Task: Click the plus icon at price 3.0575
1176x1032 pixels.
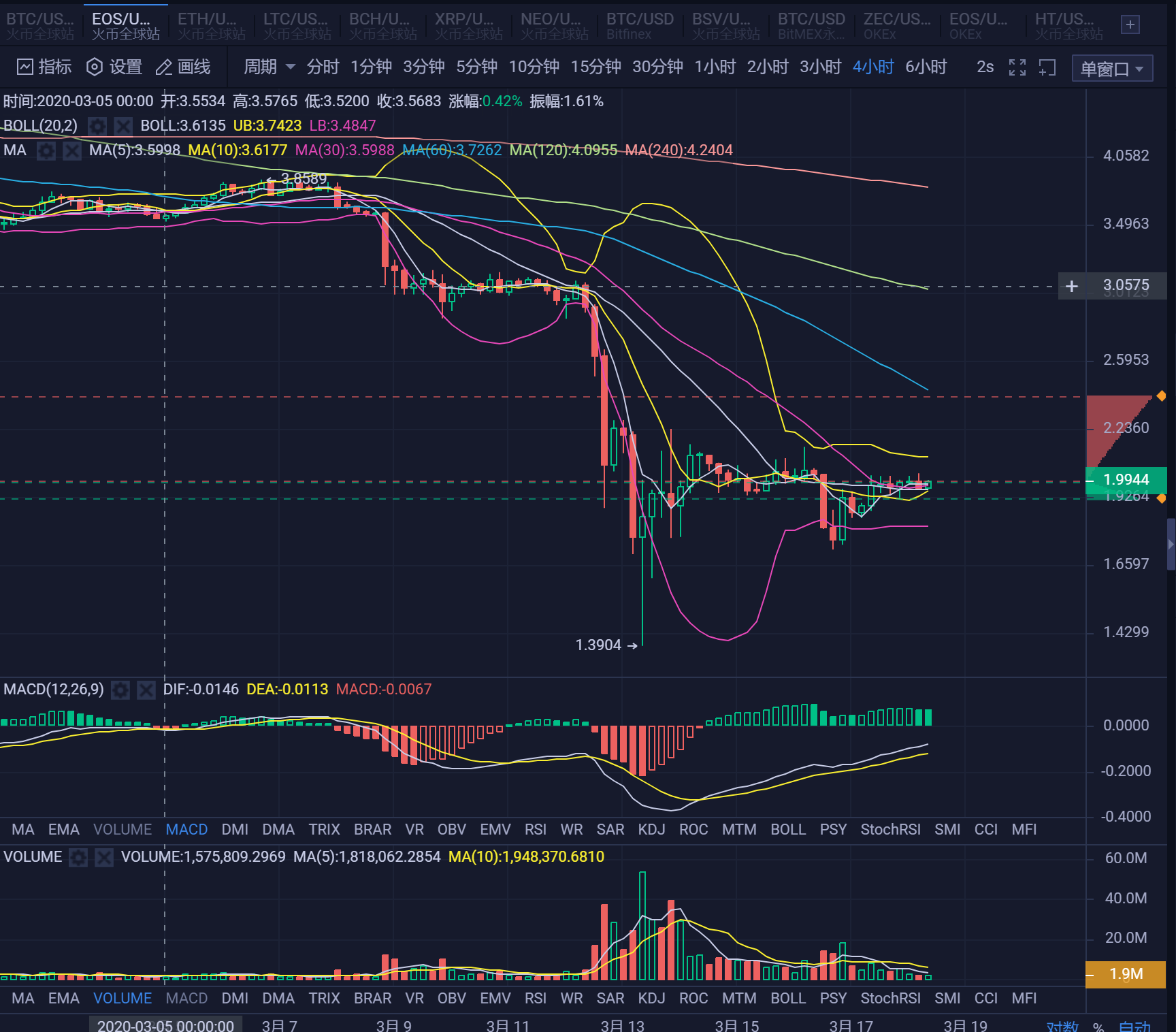Action: (x=1072, y=286)
